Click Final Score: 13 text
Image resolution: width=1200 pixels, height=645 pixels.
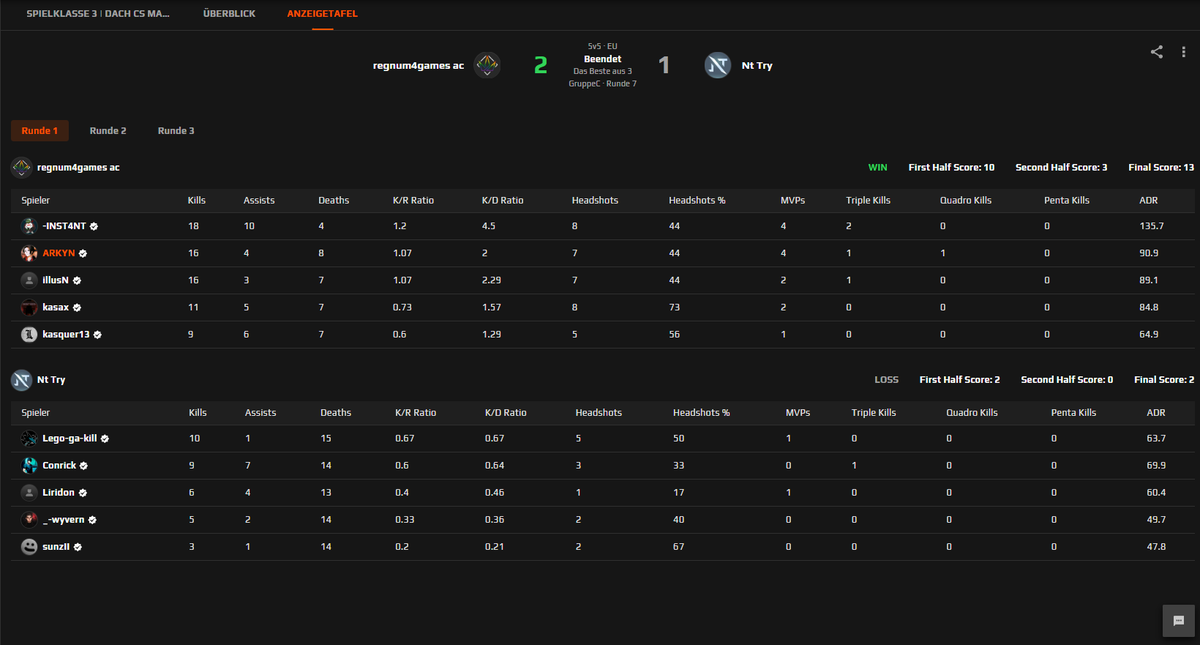(x=1161, y=168)
